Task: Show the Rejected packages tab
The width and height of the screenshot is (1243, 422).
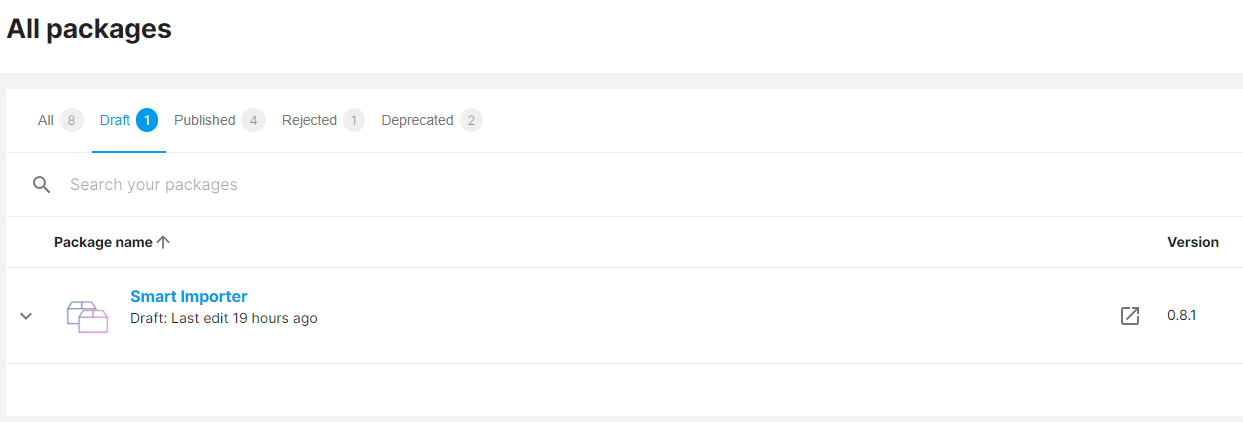Action: click(323, 120)
